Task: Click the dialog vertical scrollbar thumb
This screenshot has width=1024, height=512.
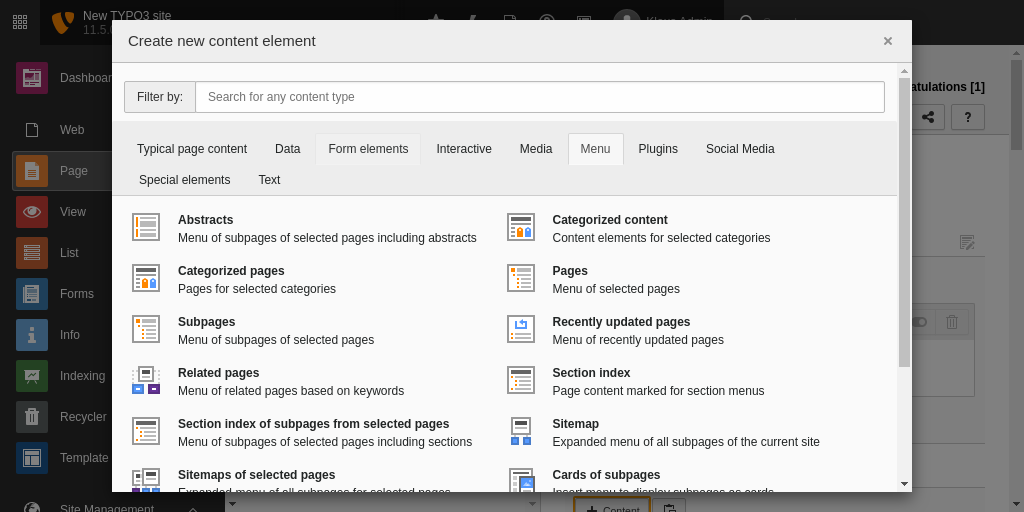Action: 904,222
